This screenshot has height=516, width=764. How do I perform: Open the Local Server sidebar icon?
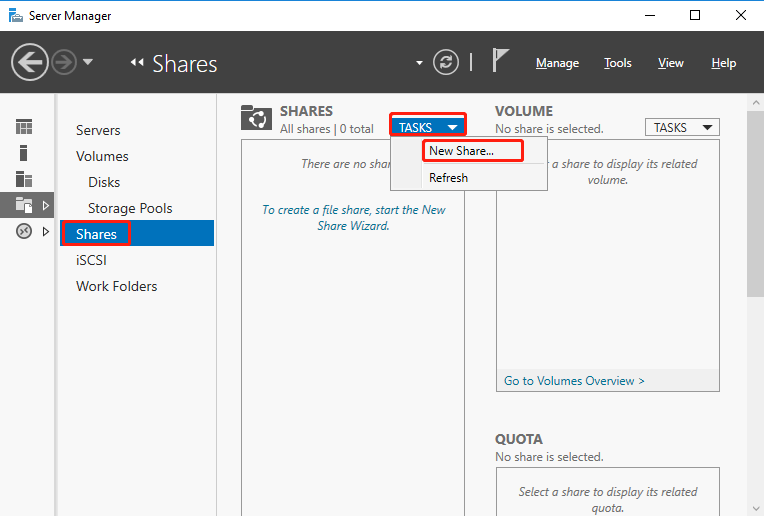[24, 153]
